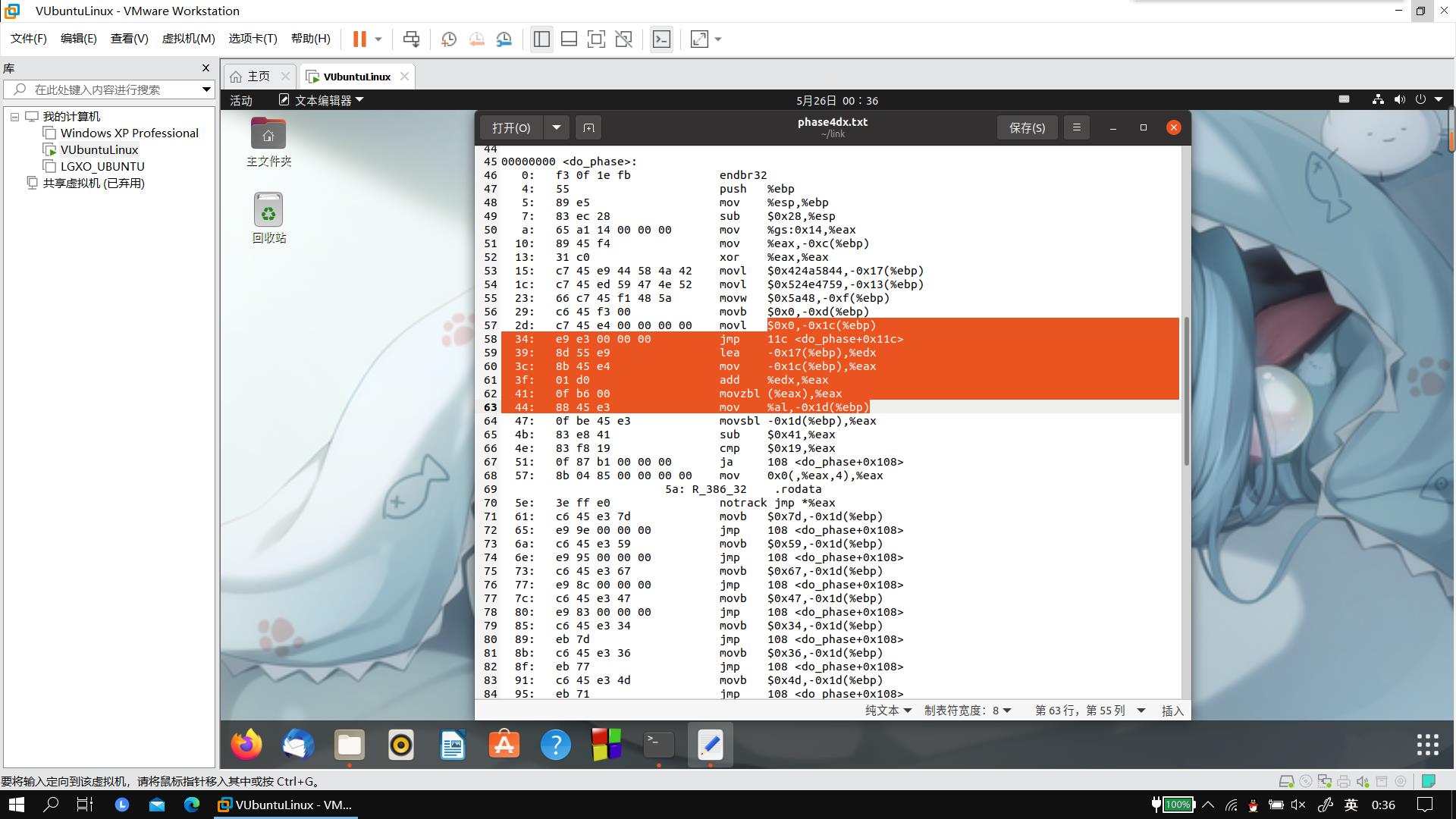
Task: Send Ctrl+Alt+Del to the VM
Action: (411, 39)
